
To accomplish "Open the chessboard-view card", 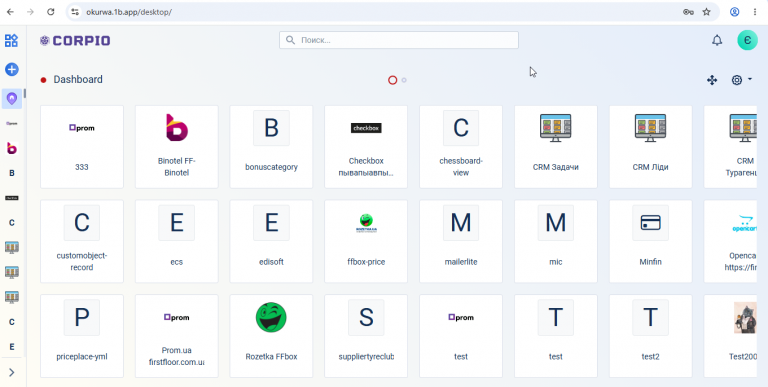I will 461,146.
